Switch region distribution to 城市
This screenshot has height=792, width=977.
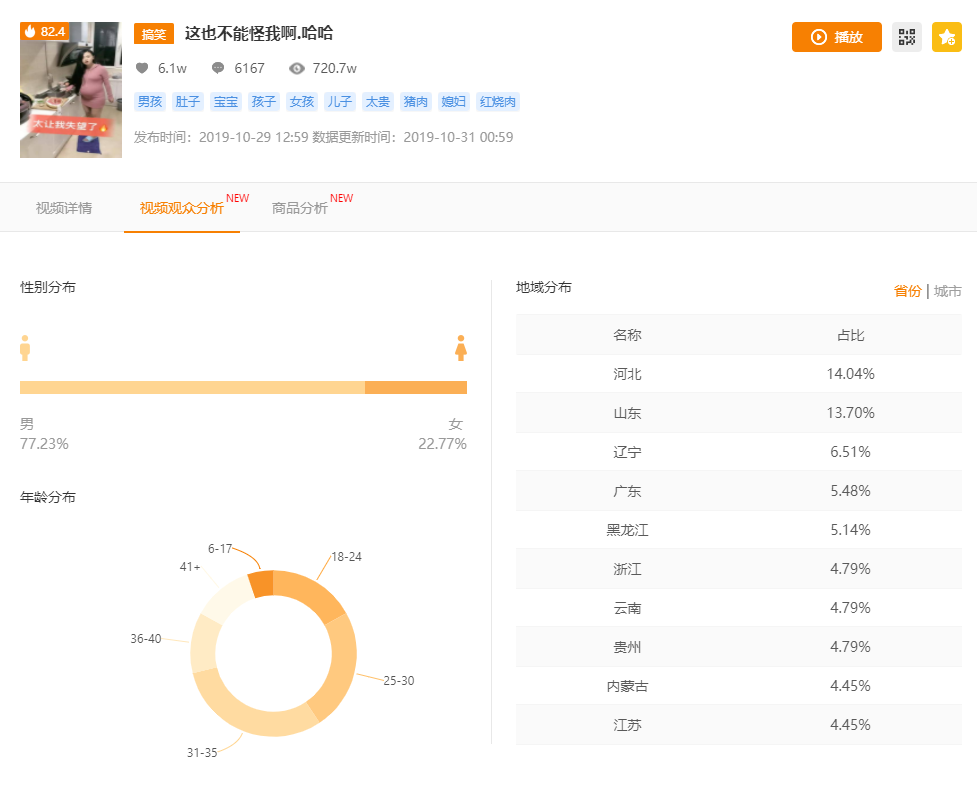click(947, 291)
